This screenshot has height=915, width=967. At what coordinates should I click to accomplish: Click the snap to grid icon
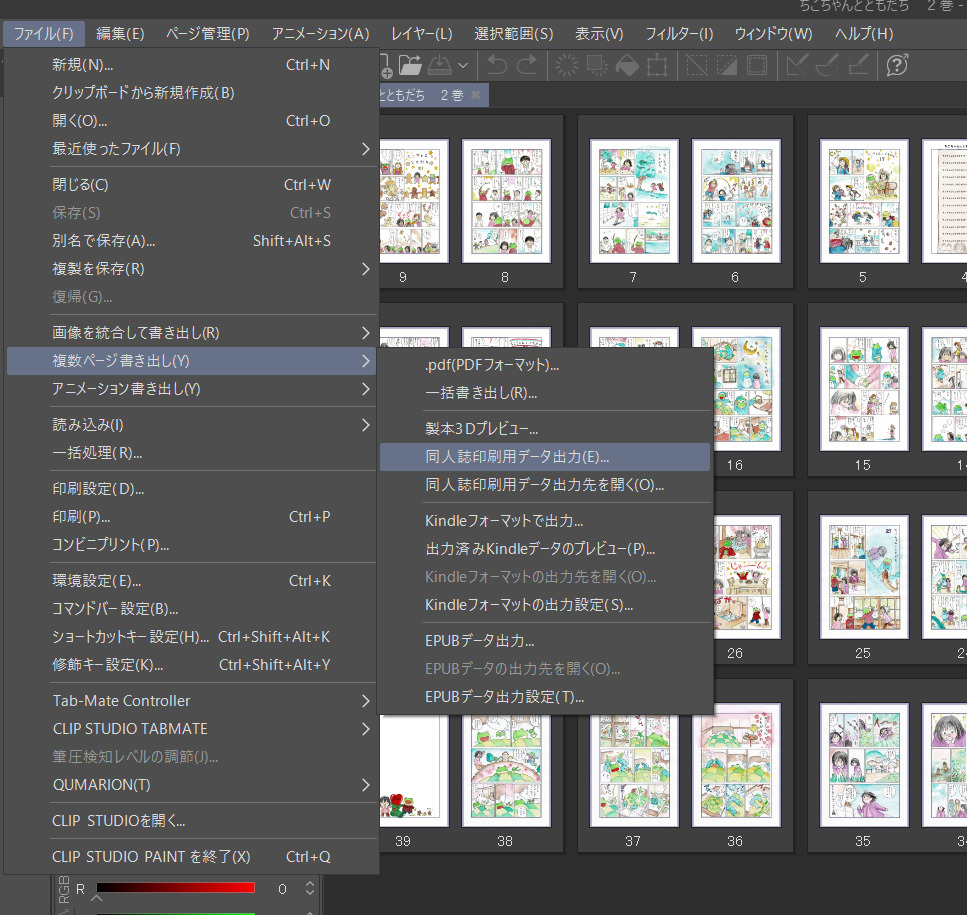(858, 65)
